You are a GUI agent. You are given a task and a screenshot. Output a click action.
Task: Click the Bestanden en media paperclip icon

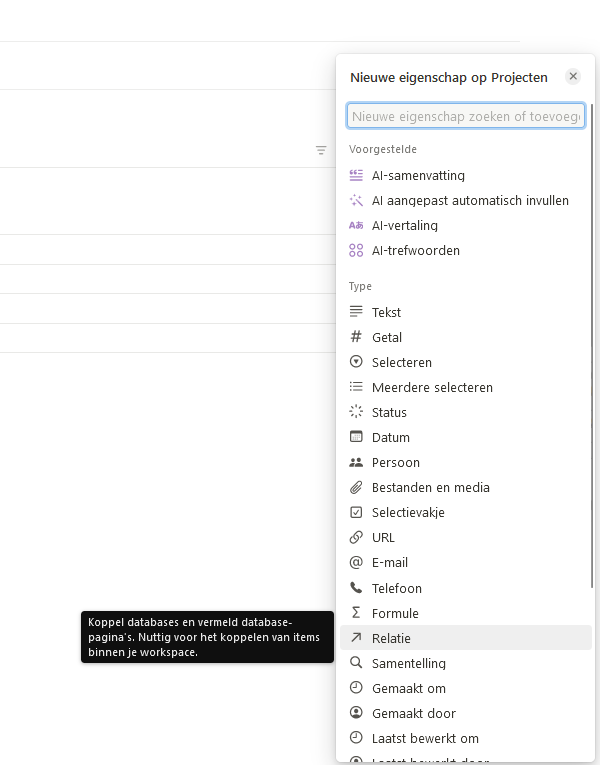(x=356, y=487)
